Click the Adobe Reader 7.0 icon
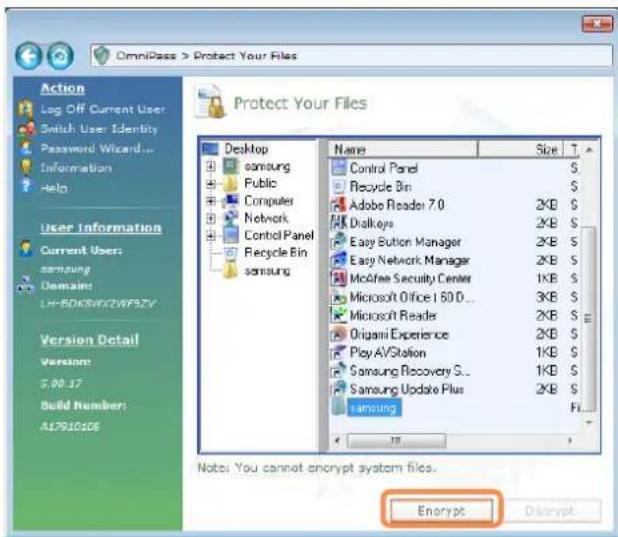 [x=338, y=205]
